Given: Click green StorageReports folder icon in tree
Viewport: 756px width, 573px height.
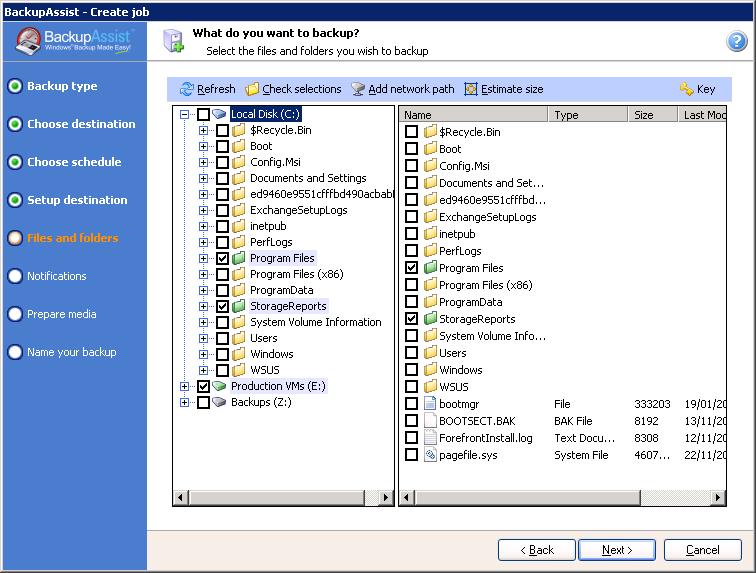Looking at the screenshot, I should point(239,306).
